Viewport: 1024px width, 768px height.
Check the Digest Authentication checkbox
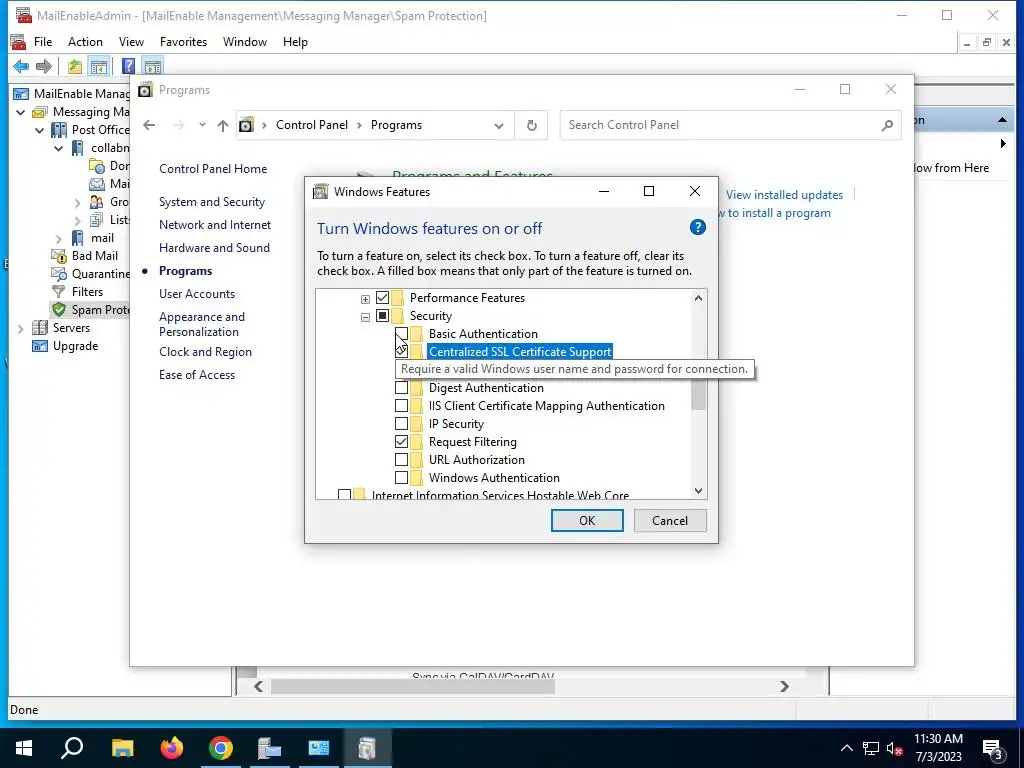pyautogui.click(x=402, y=388)
